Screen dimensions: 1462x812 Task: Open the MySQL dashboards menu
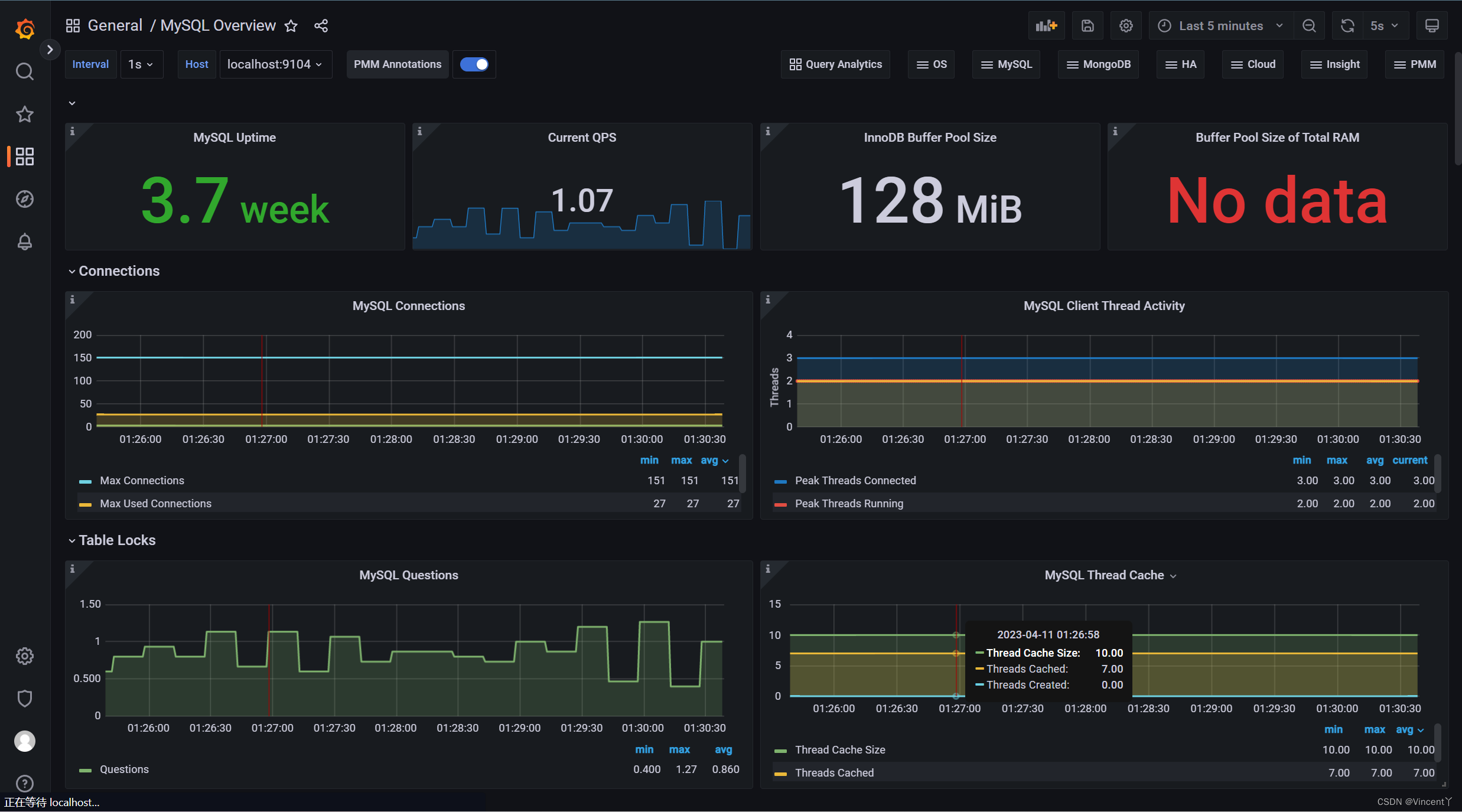[x=1007, y=64]
